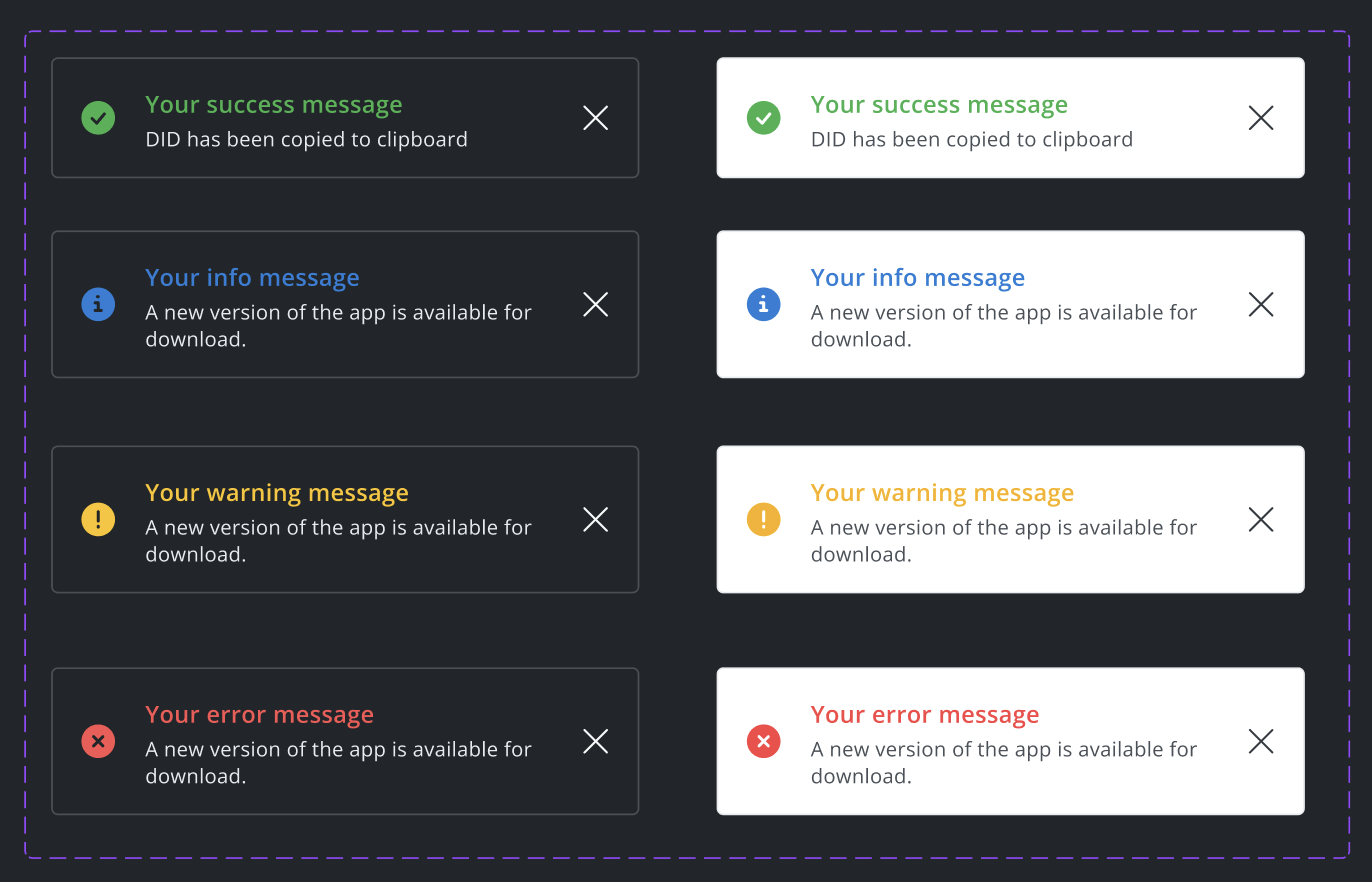Dismiss the dark warning notification
Screen dimensions: 1372x882
595,519
